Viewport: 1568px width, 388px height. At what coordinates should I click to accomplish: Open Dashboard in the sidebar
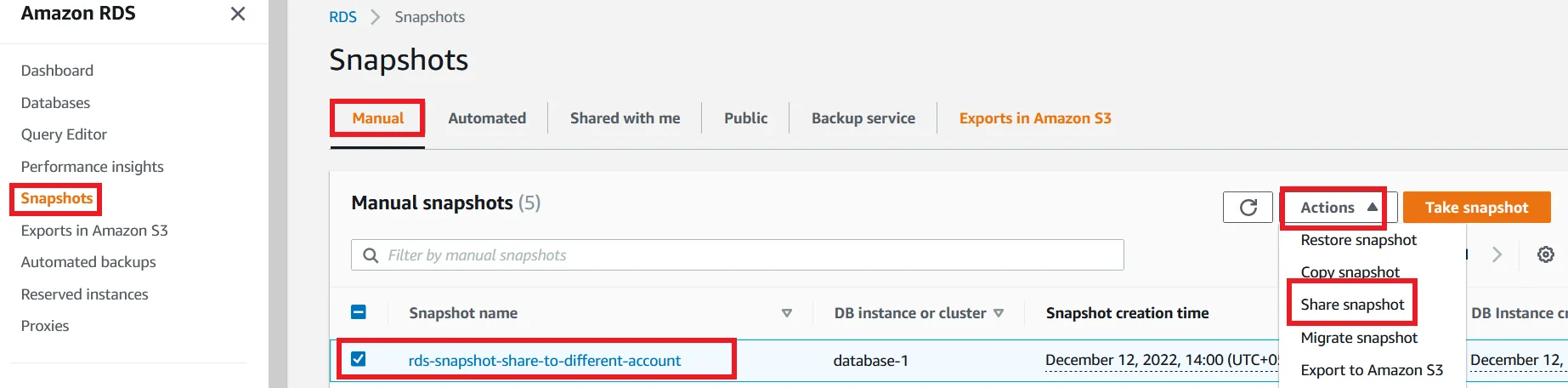(x=57, y=71)
